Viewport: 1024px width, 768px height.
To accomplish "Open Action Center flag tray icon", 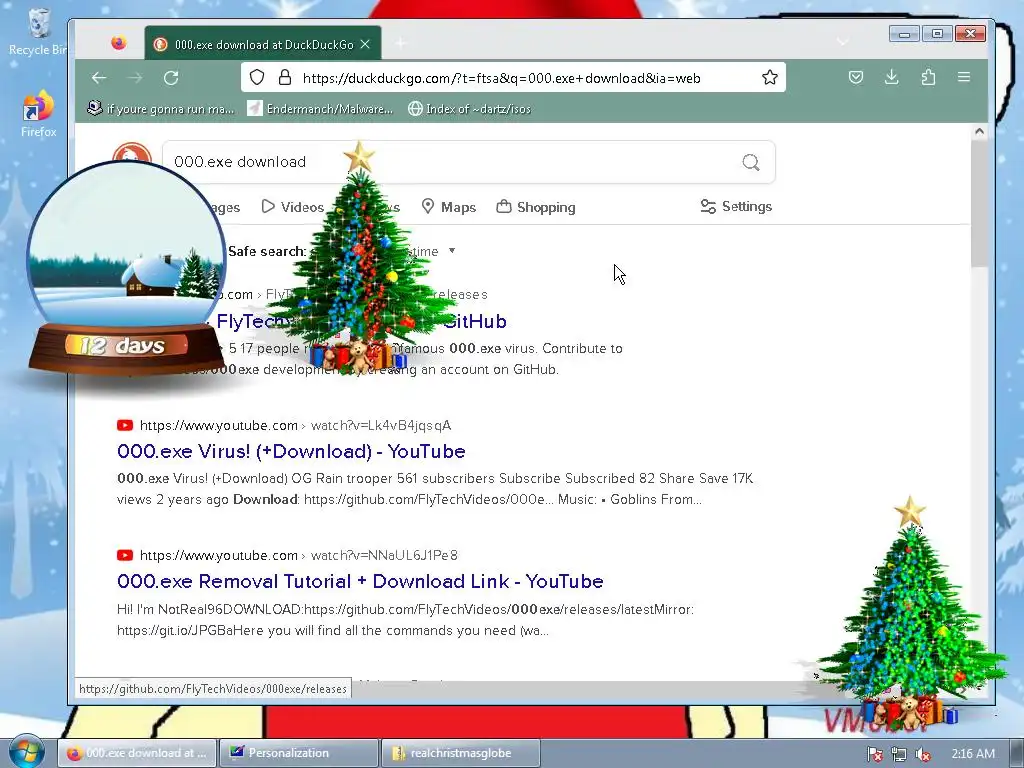I will click(874, 754).
